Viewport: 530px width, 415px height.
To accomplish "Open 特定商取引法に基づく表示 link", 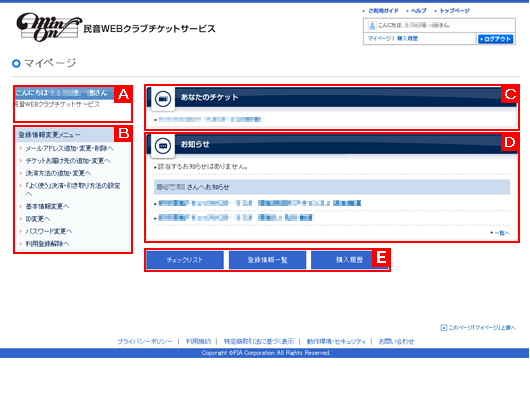I will coord(259,341).
